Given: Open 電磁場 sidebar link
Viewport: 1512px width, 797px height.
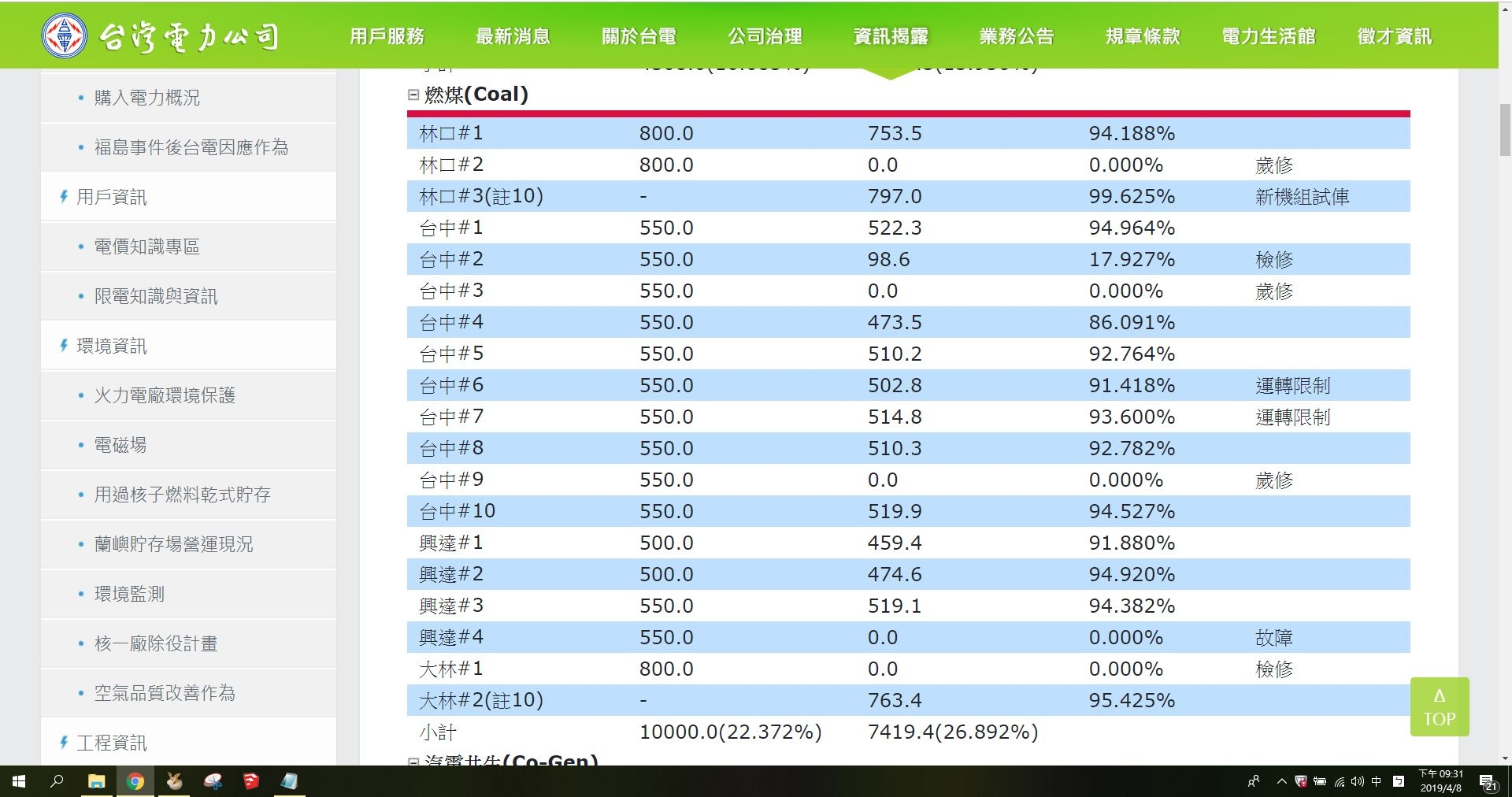Looking at the screenshot, I should [120, 445].
